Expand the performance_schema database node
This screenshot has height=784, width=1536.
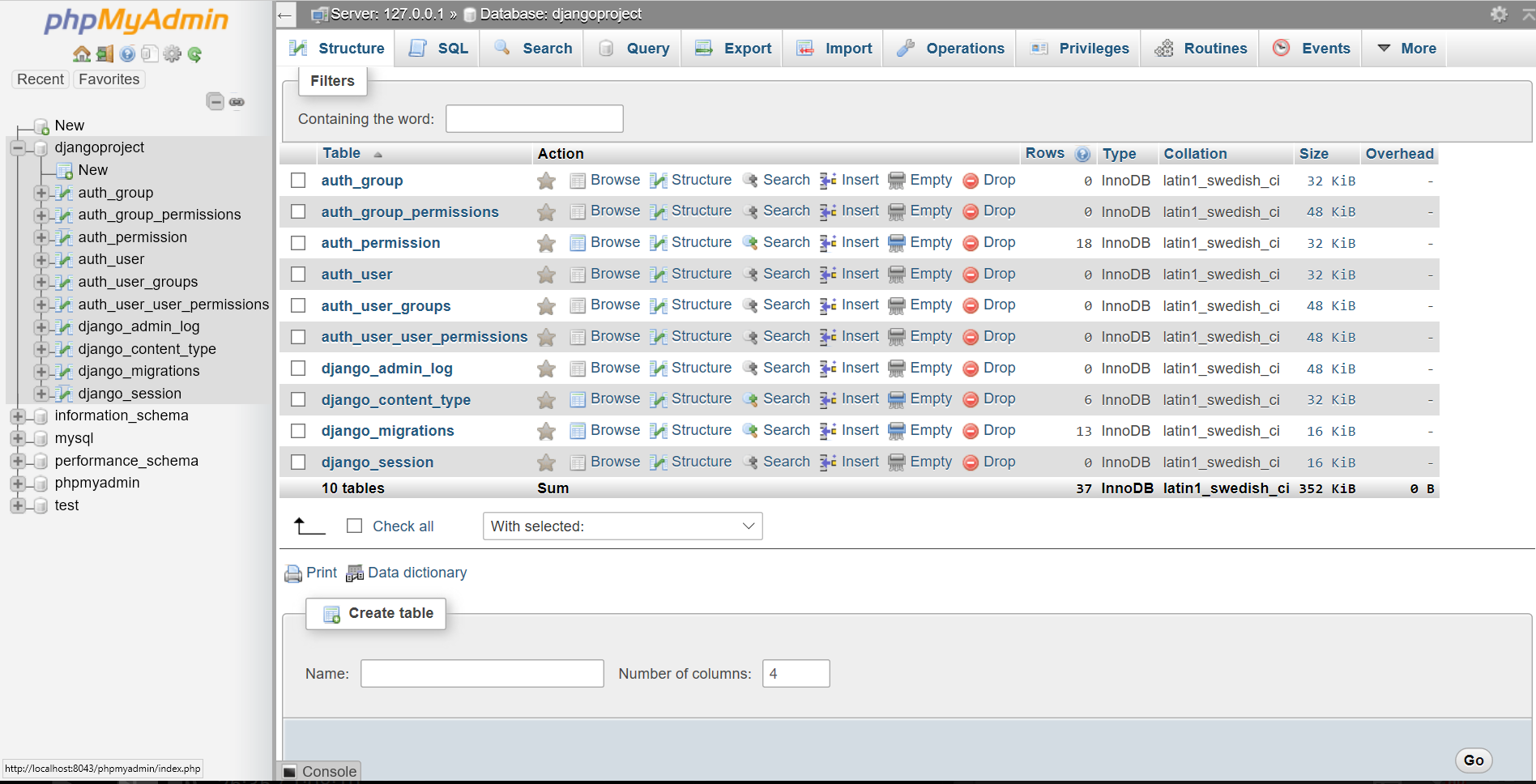(18, 461)
